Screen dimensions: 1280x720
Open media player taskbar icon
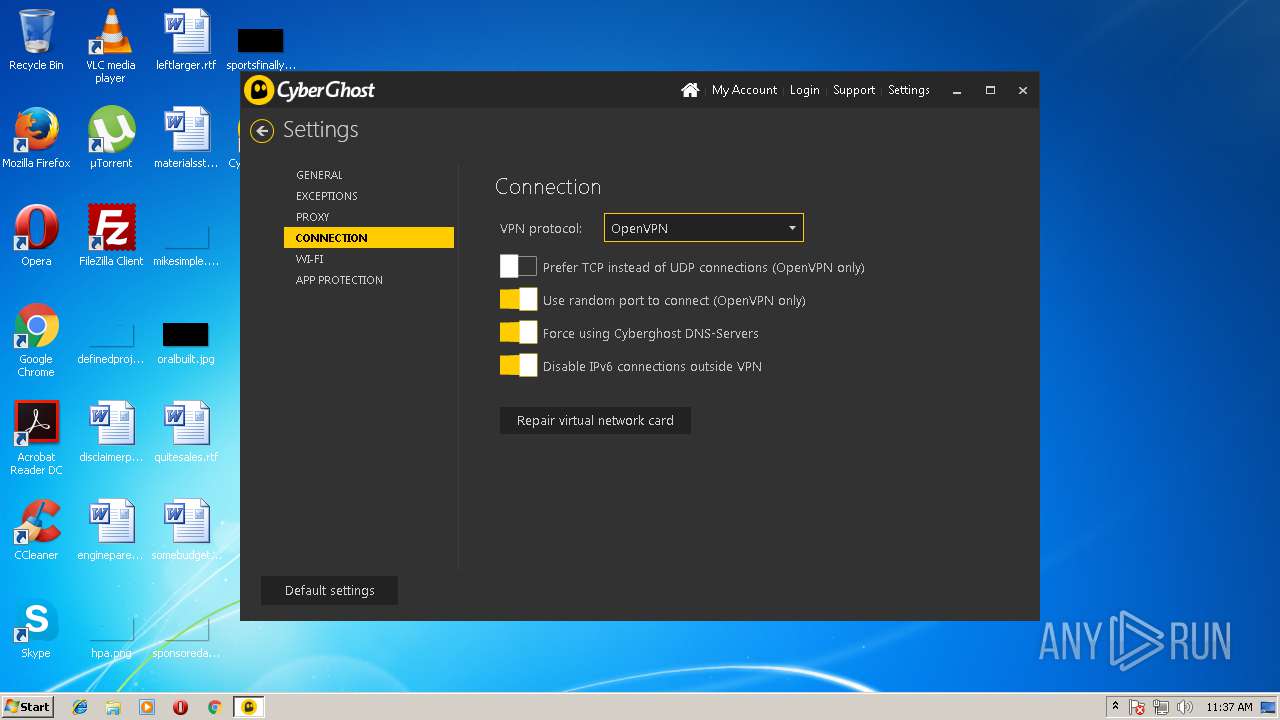click(x=147, y=707)
